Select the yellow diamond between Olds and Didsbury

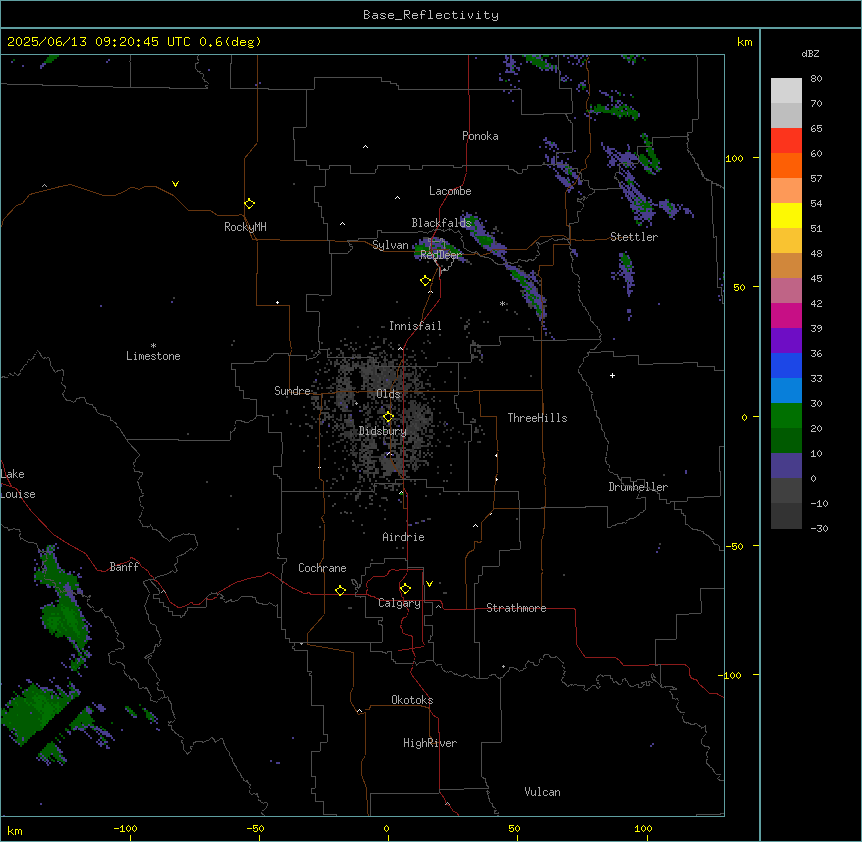[388, 417]
